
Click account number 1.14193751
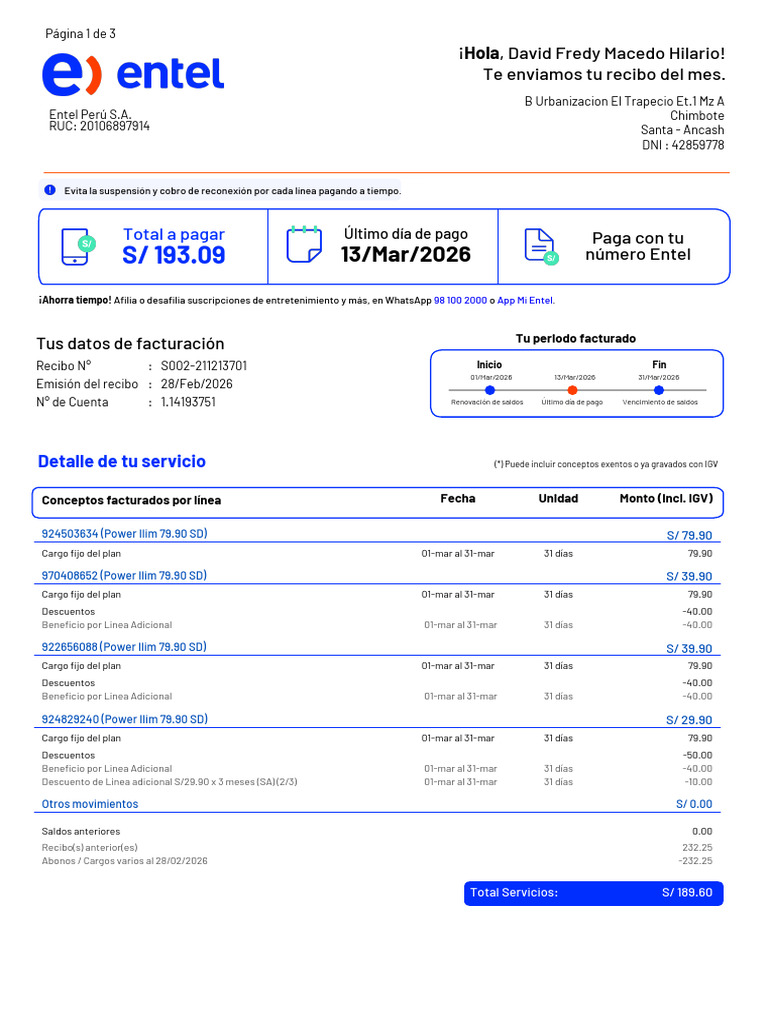coord(188,402)
